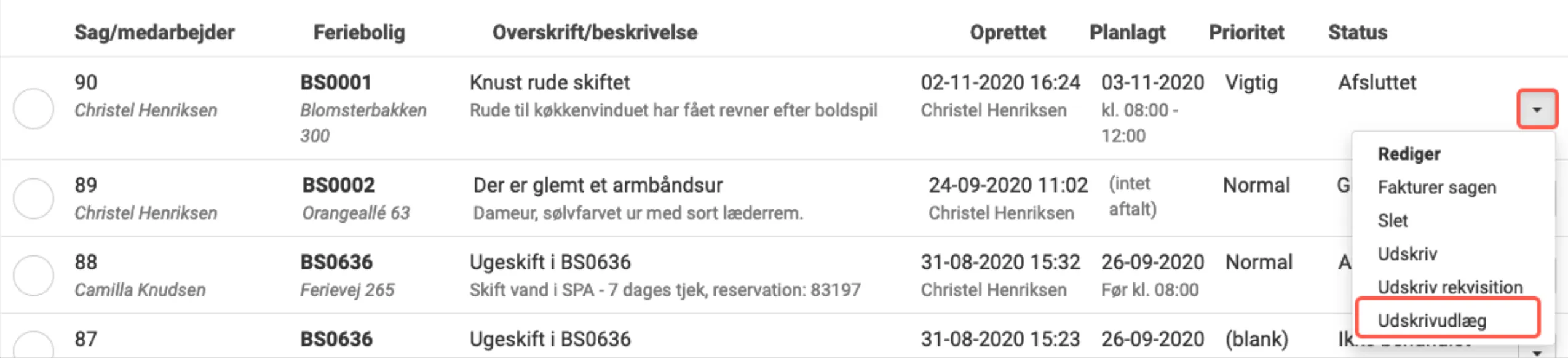Click the Prioritet column header

tap(1246, 32)
